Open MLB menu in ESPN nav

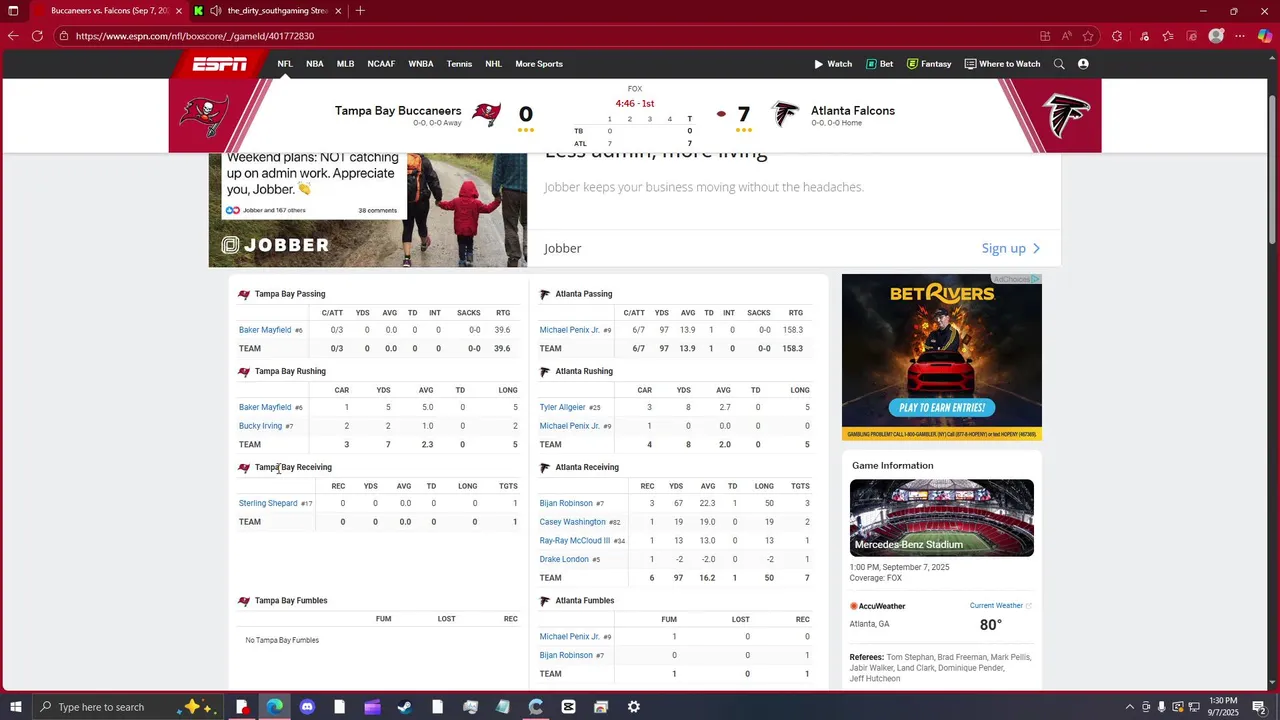[345, 64]
